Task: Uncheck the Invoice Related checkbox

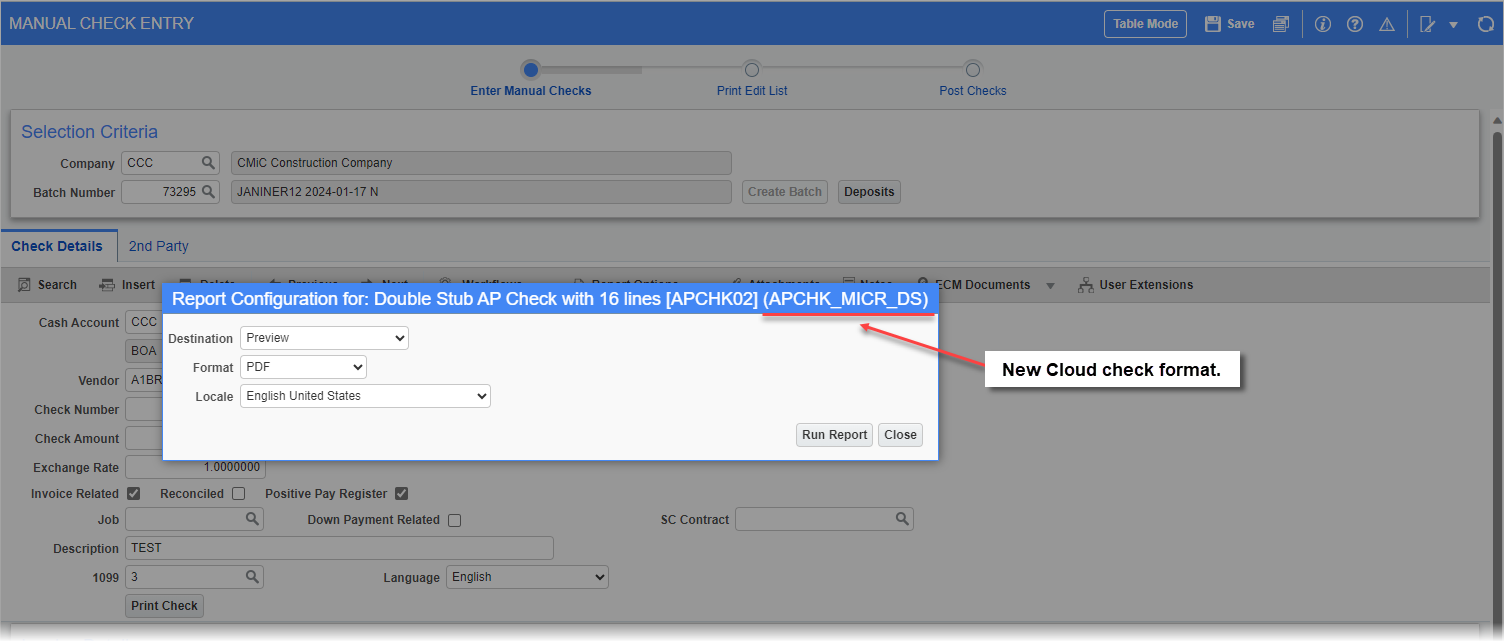Action: (133, 493)
